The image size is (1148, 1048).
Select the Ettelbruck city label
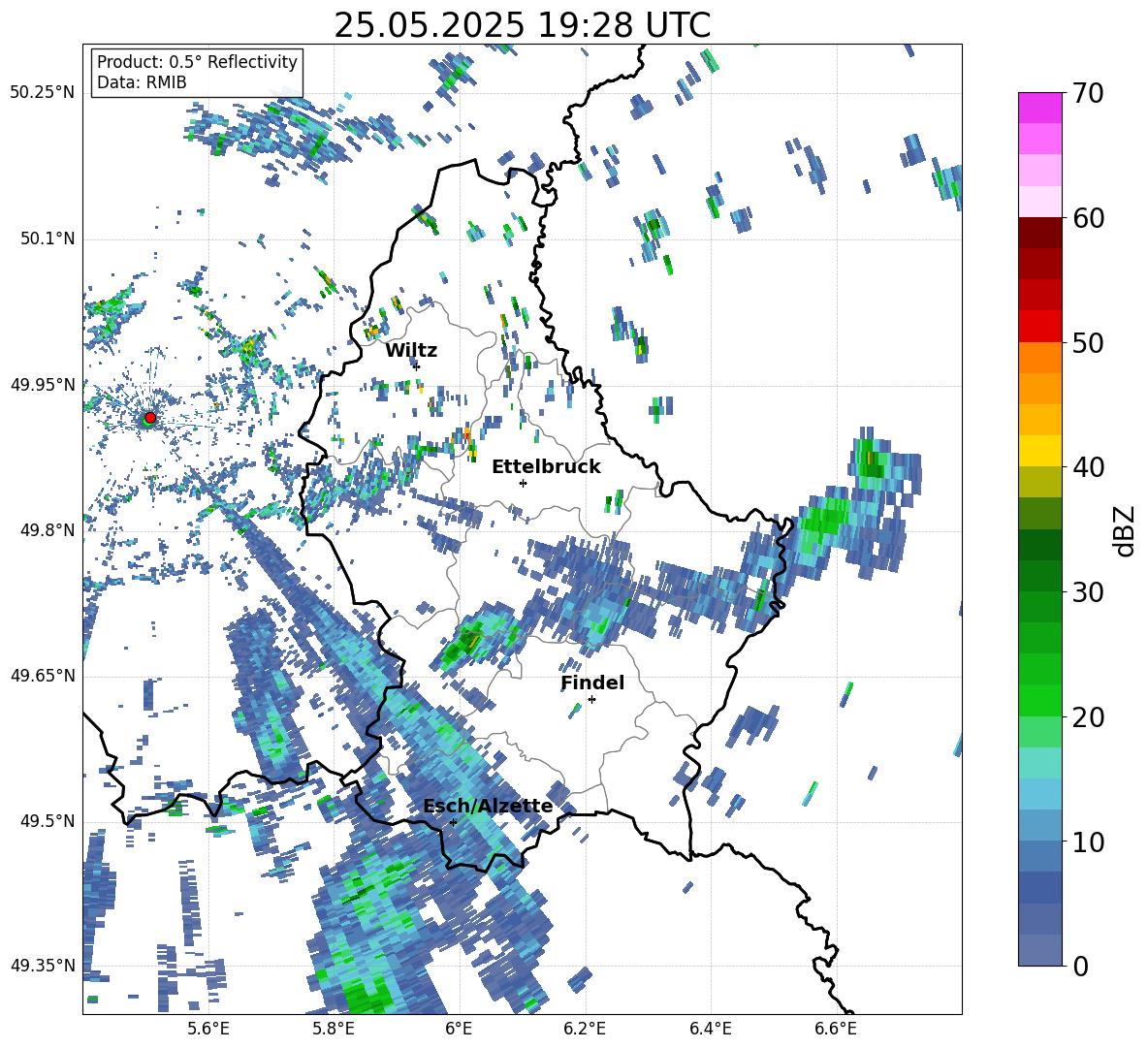546,467
